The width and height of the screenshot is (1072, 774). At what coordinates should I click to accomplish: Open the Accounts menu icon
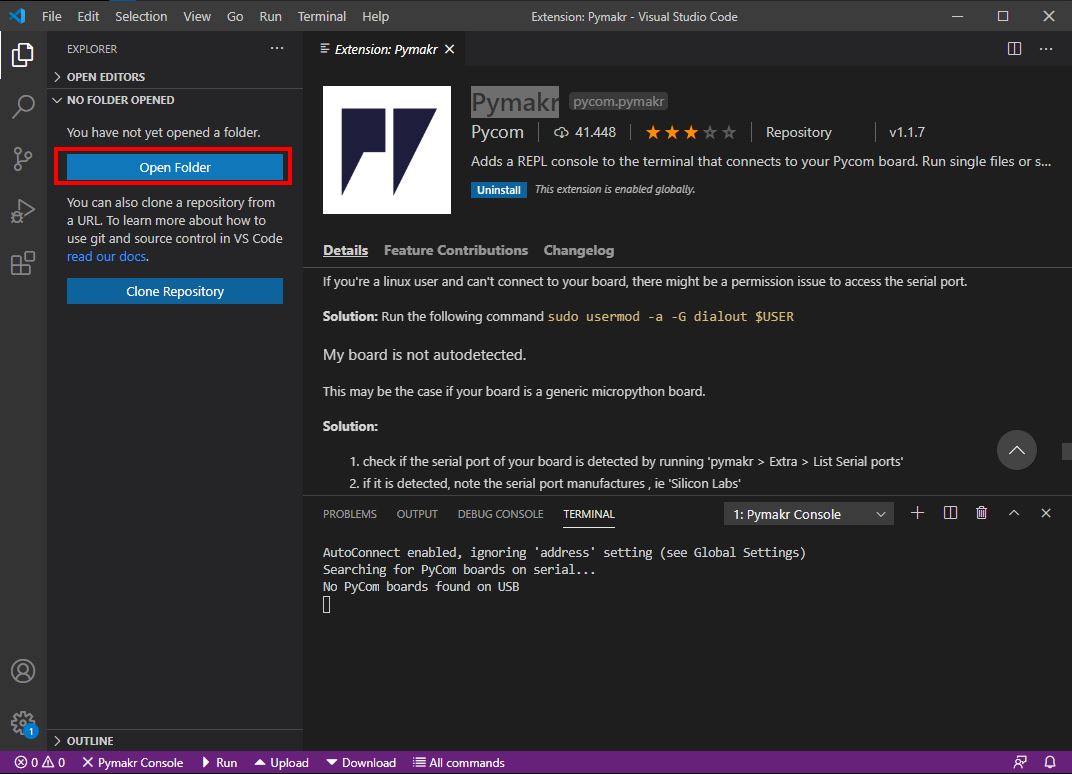point(23,671)
